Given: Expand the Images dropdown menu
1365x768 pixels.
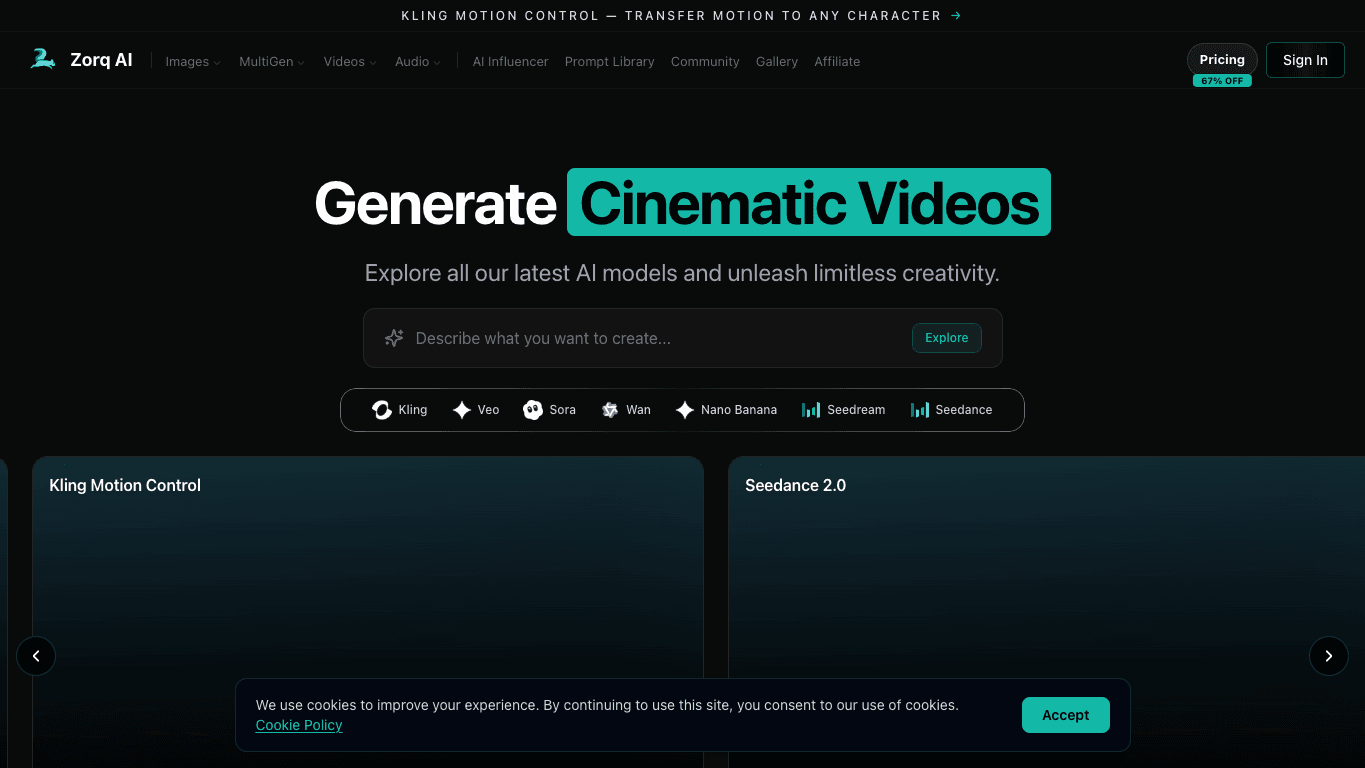Looking at the screenshot, I should [x=193, y=61].
